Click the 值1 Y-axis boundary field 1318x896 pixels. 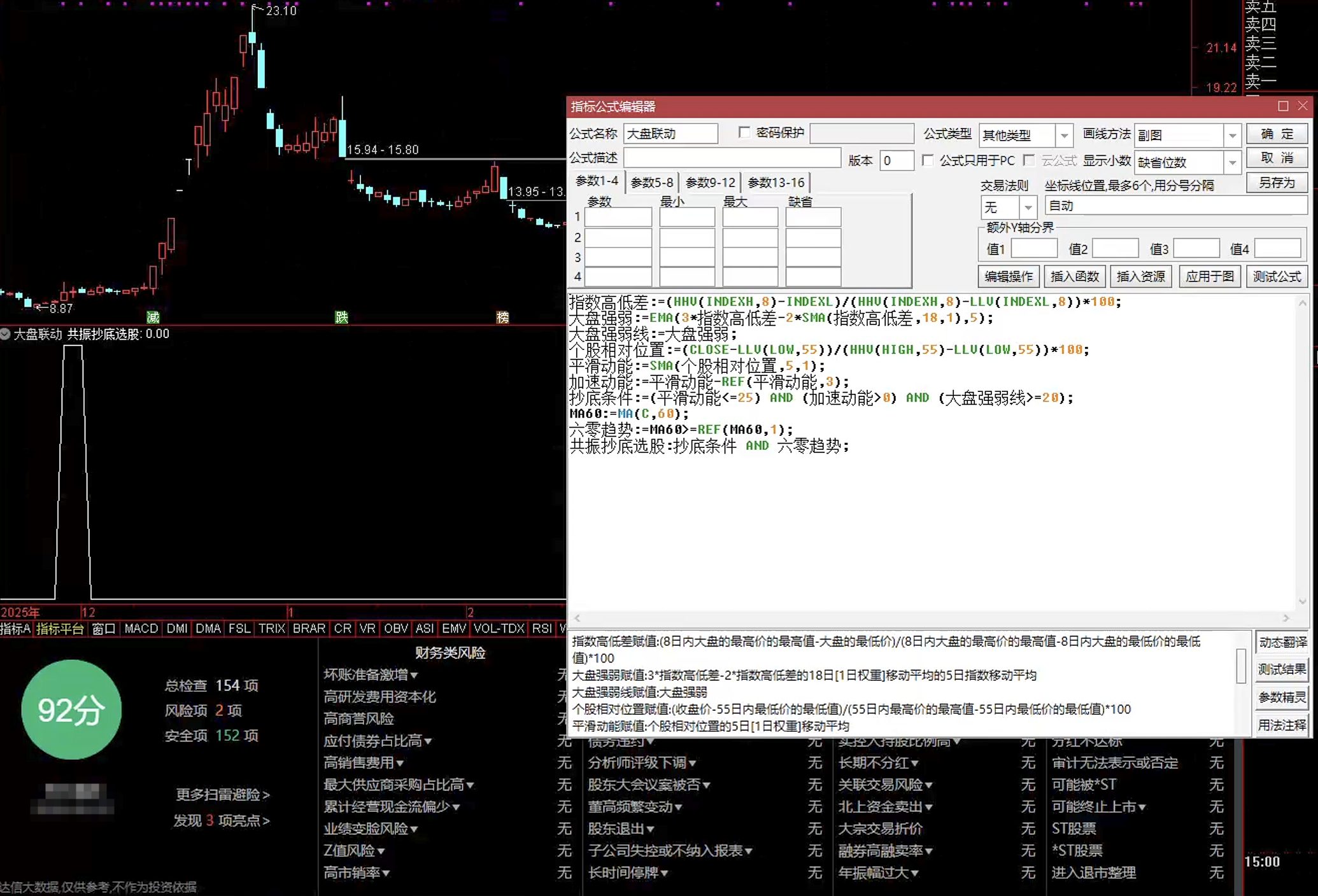[x=1034, y=248]
